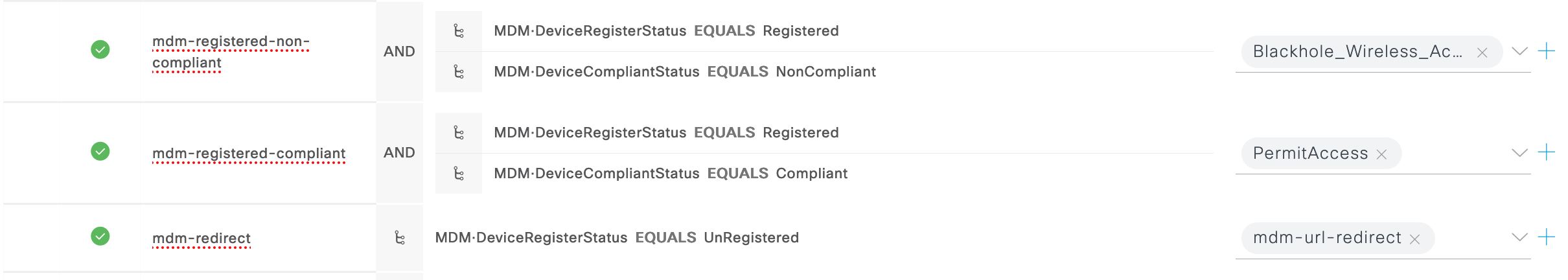Click the AND operator of the mdm-registered-non-compliant rule
The image size is (1568, 280).
tap(399, 51)
